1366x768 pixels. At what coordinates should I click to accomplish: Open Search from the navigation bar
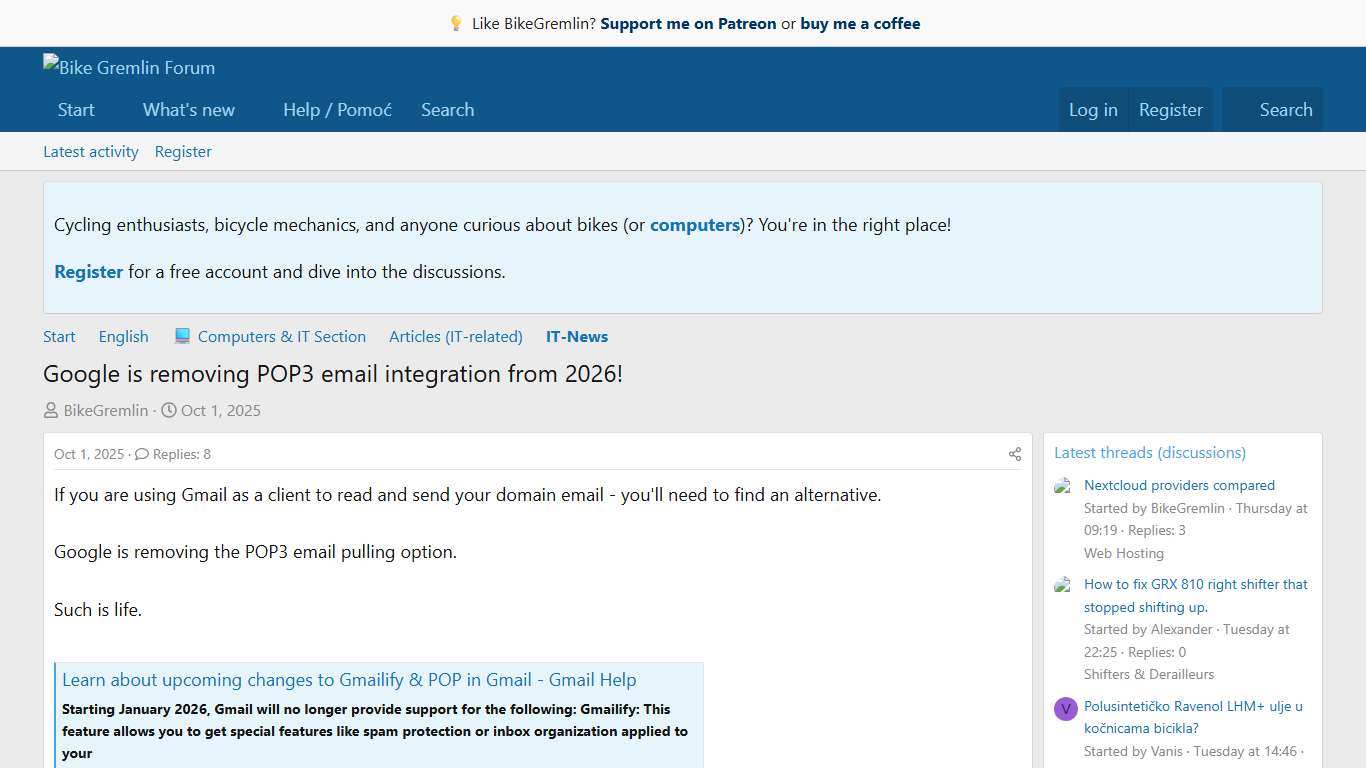pyautogui.click(x=447, y=110)
